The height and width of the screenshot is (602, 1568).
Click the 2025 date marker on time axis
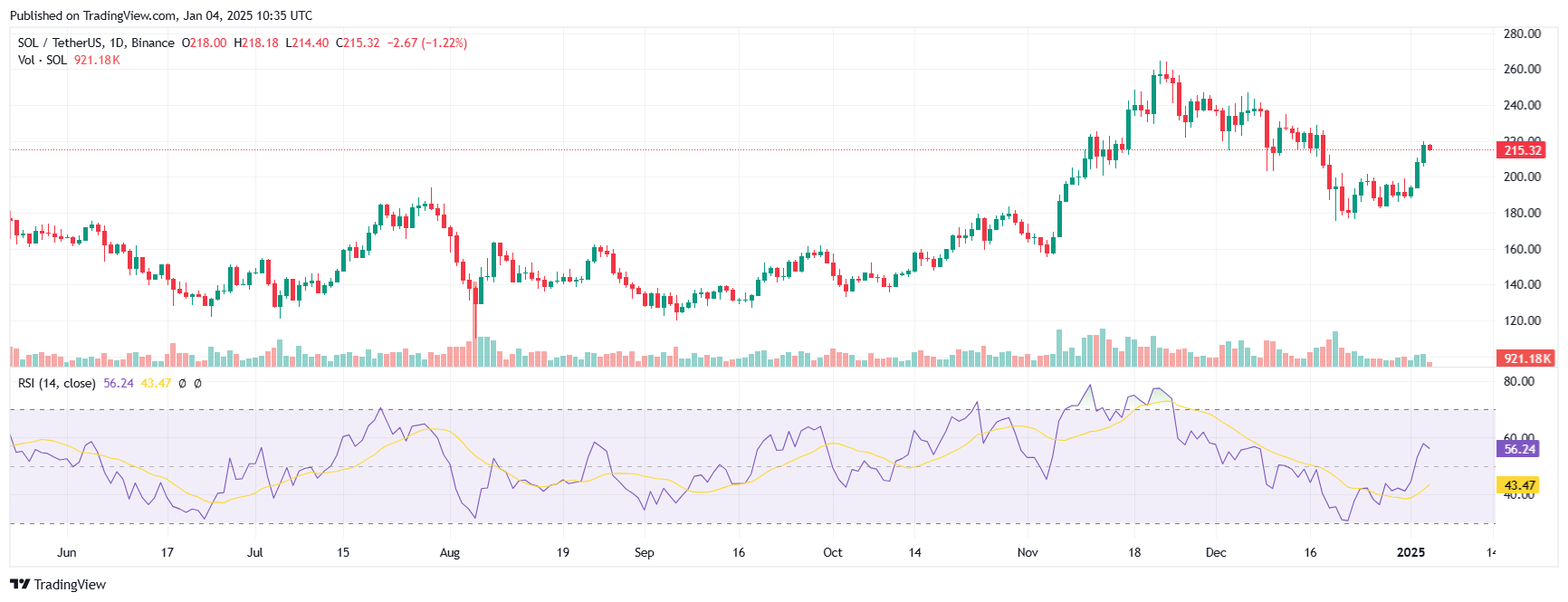(1410, 552)
